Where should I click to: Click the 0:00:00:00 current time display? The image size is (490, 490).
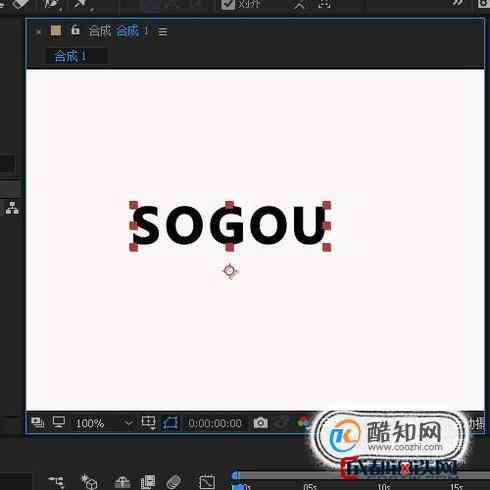215,423
